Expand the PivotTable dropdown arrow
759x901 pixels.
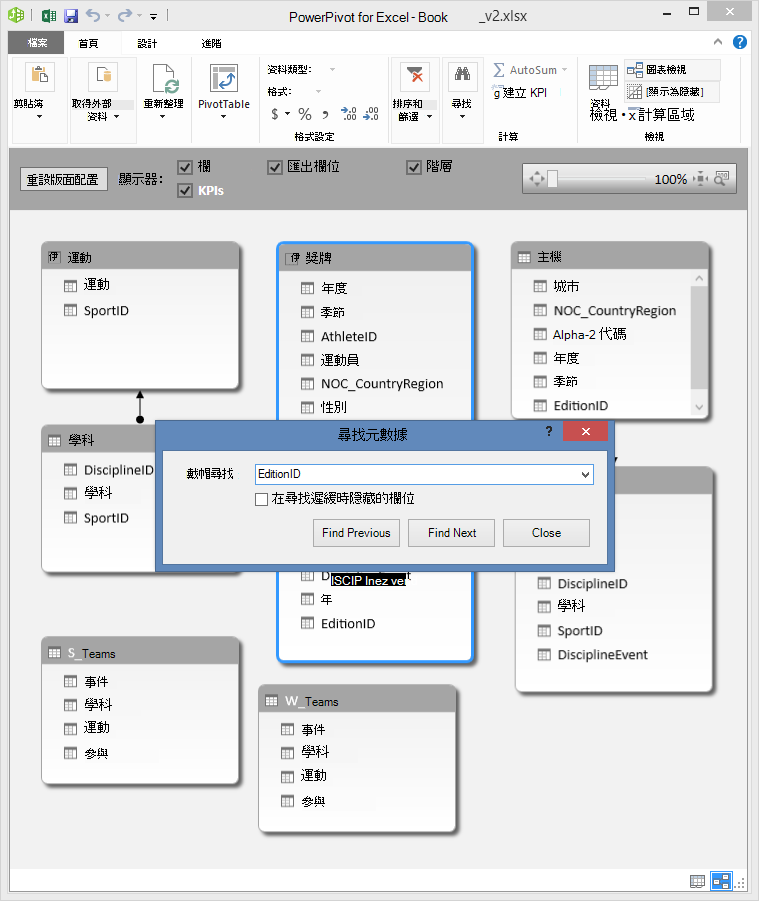[x=224, y=117]
